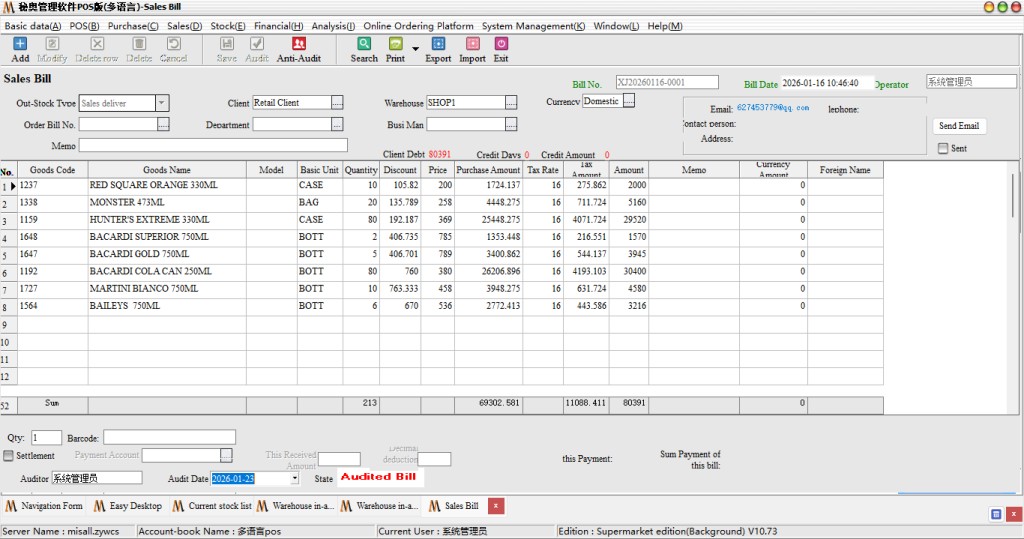Close the Sales Bill tab

[x=496, y=506]
